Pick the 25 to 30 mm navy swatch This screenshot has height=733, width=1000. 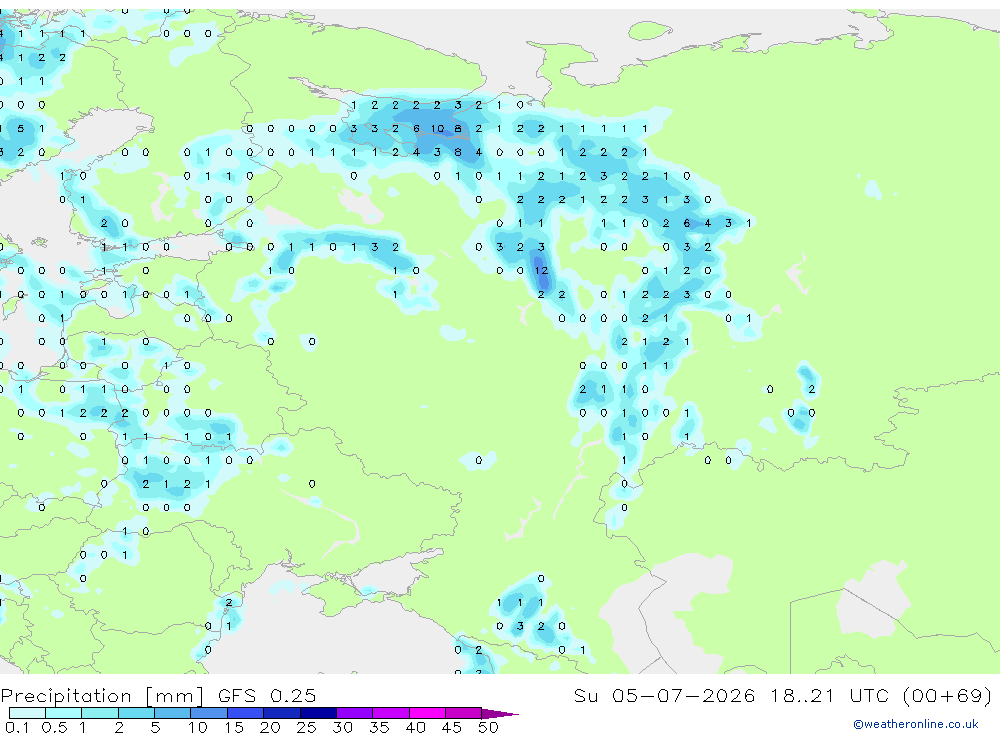(318, 713)
